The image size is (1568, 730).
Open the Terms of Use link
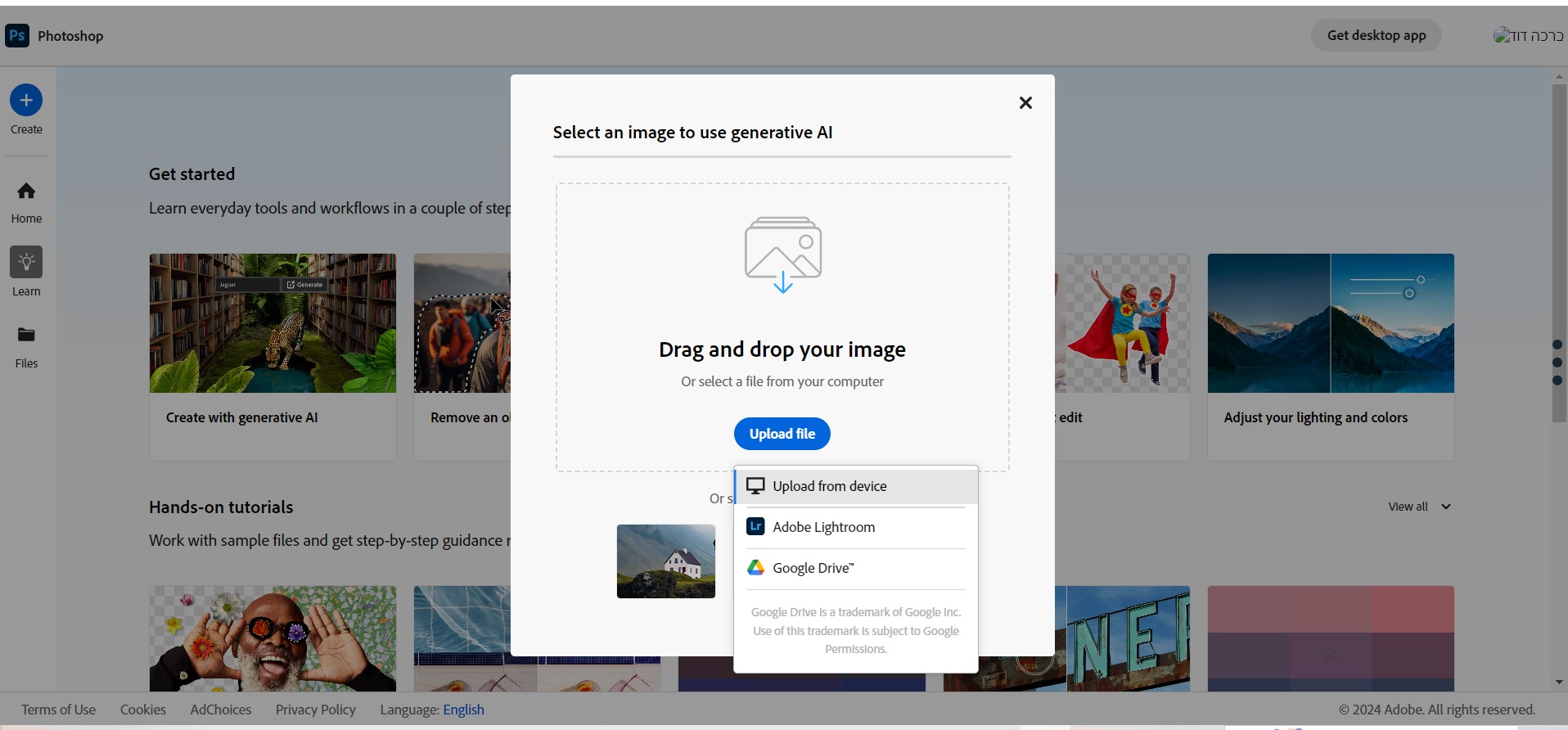click(59, 710)
